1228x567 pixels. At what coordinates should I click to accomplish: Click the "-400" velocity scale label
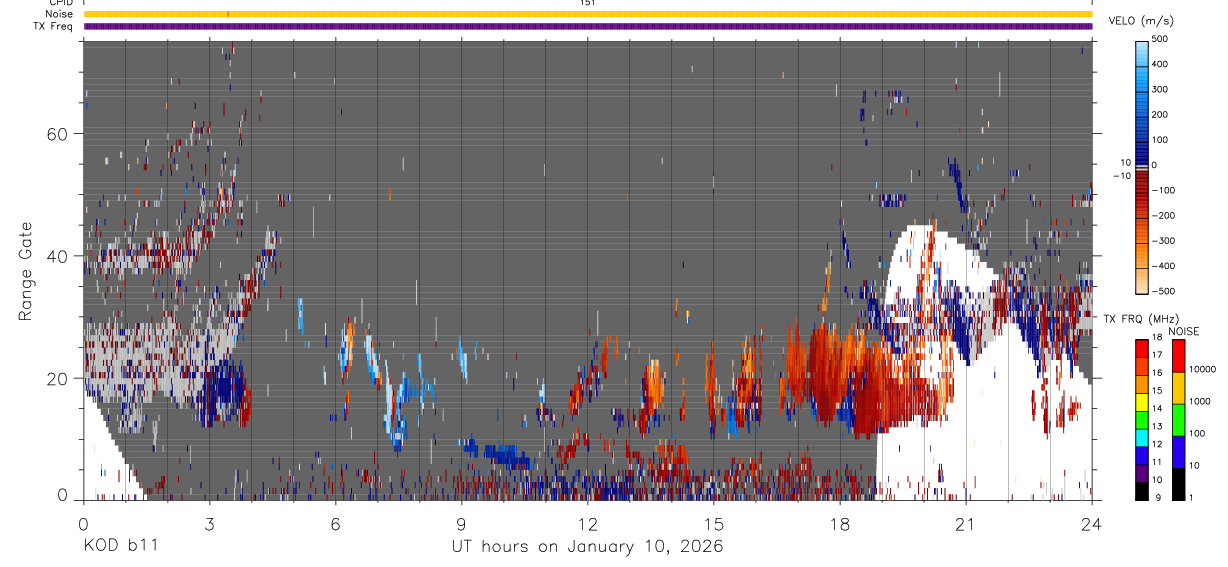click(x=1163, y=265)
